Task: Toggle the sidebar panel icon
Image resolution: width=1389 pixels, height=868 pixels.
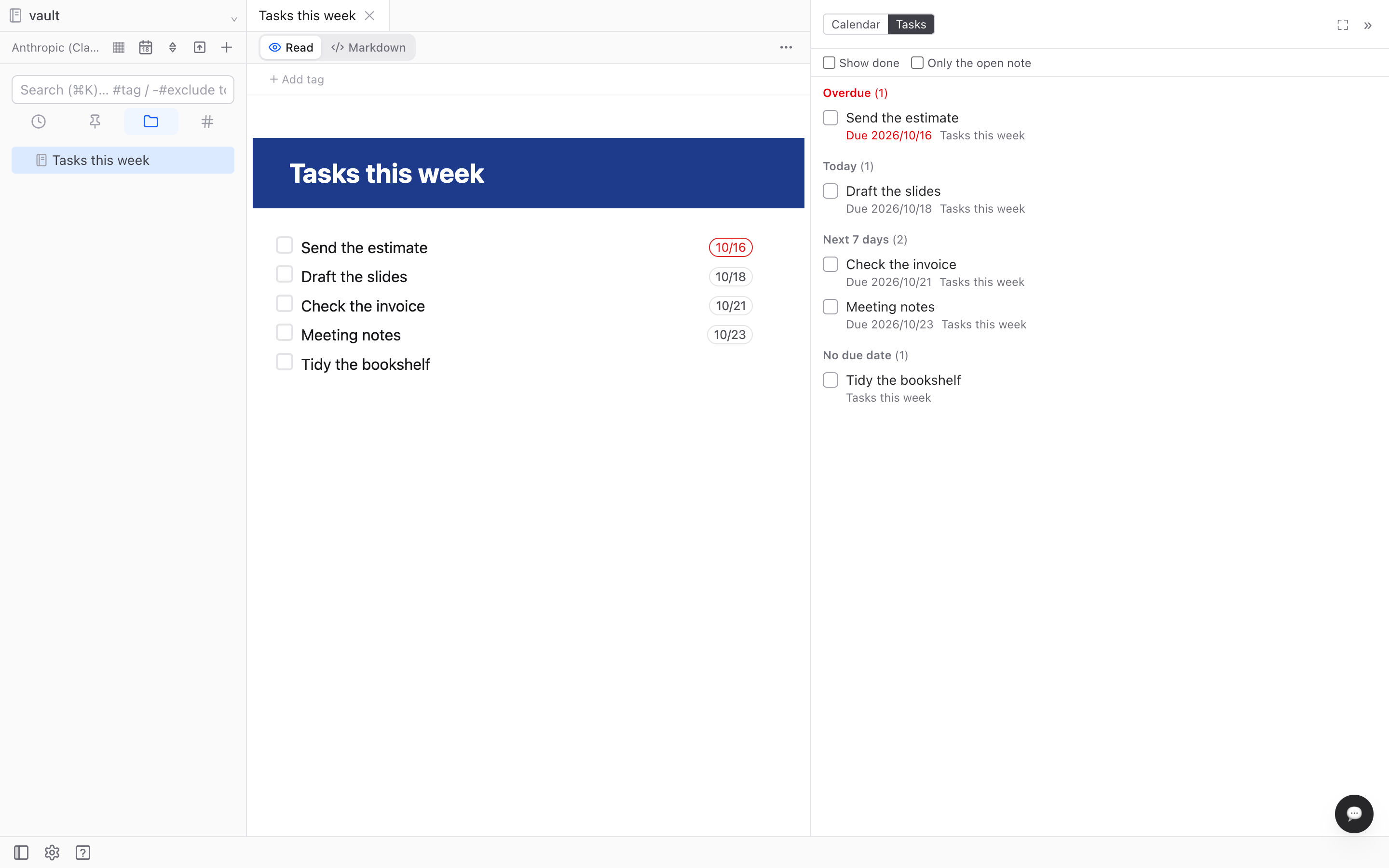Action: tap(21, 853)
